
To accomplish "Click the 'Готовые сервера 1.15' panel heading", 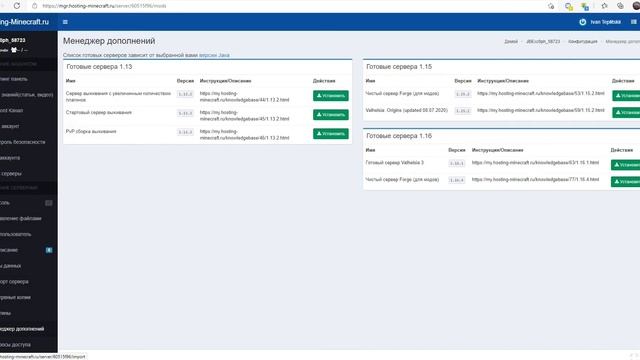I will pyautogui.click(x=399, y=67).
